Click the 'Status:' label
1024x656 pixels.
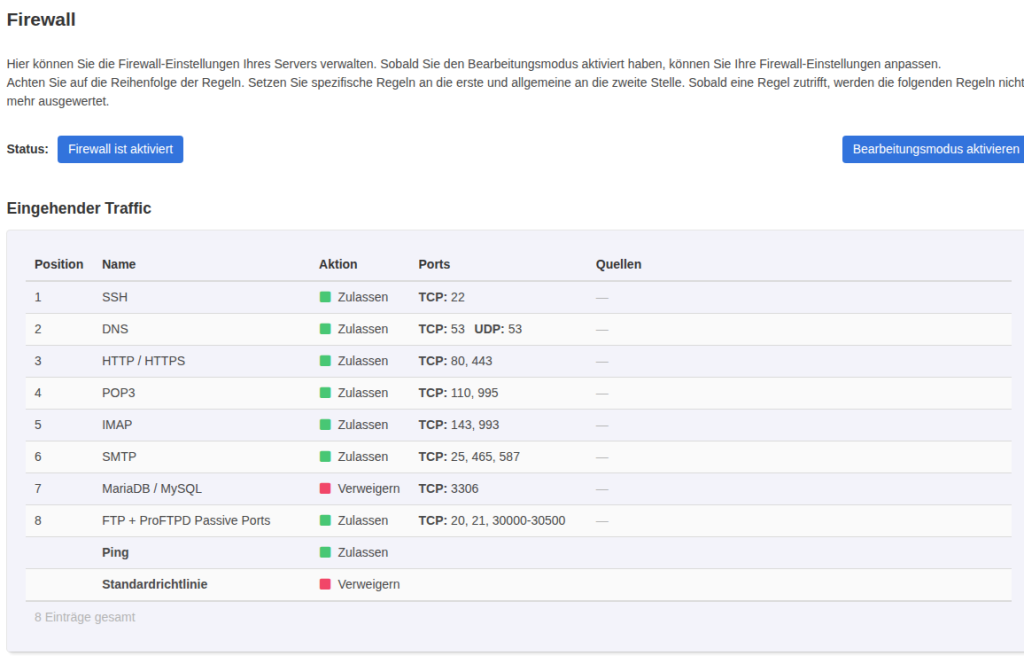(x=27, y=149)
